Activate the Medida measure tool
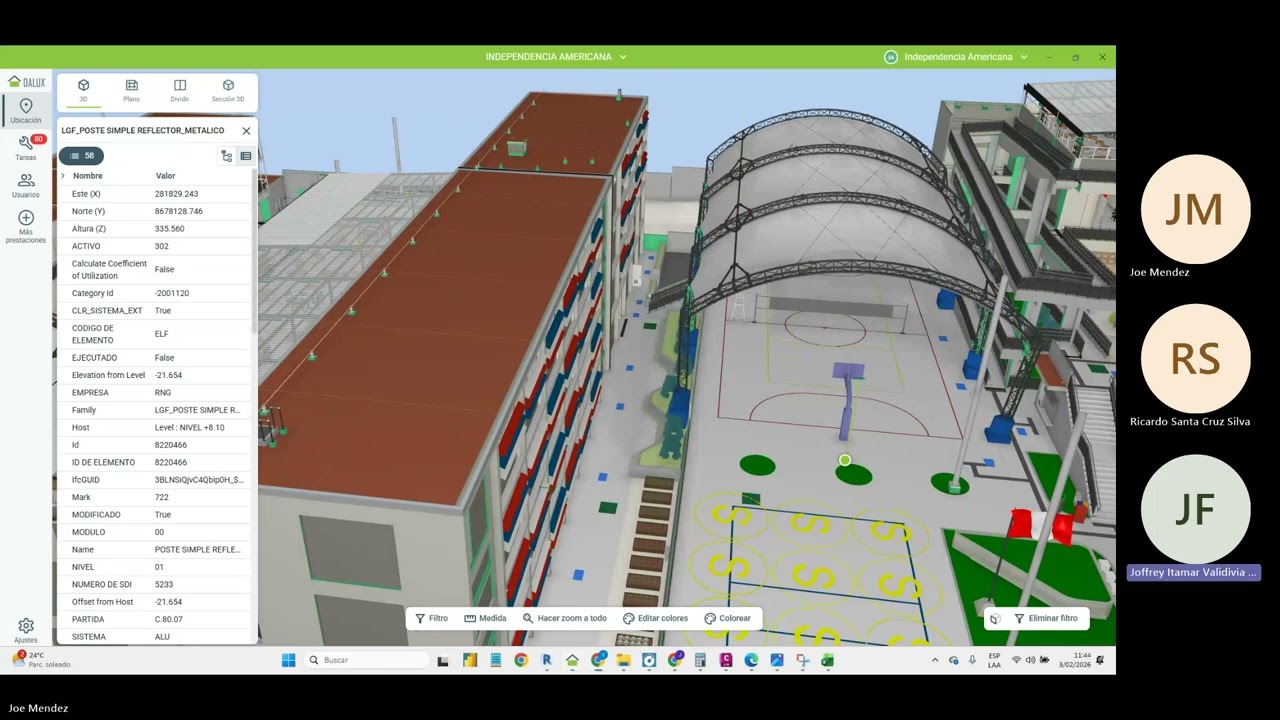The image size is (1280, 720). [x=486, y=618]
